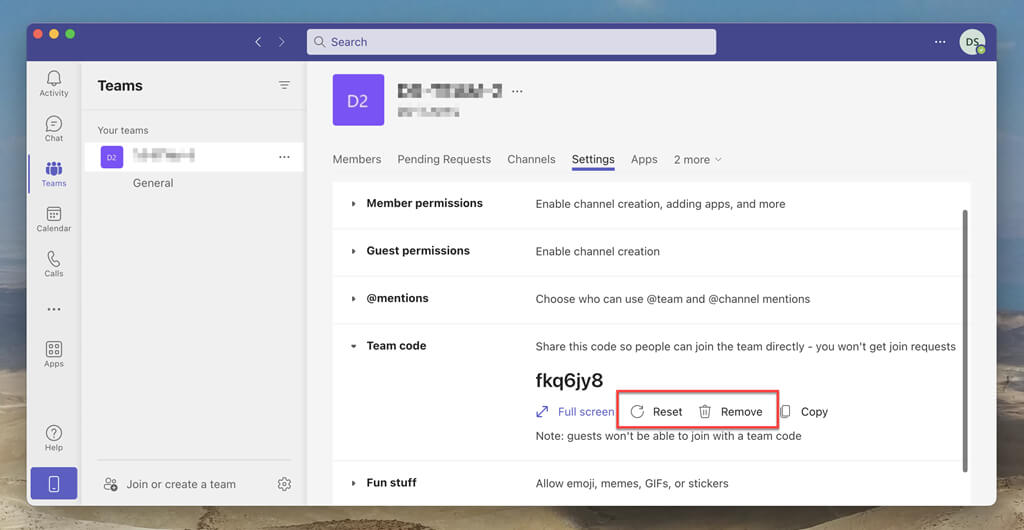Viewport: 1024px width, 530px height.
Task: Click the filter icon beside Teams heading
Action: [x=284, y=86]
